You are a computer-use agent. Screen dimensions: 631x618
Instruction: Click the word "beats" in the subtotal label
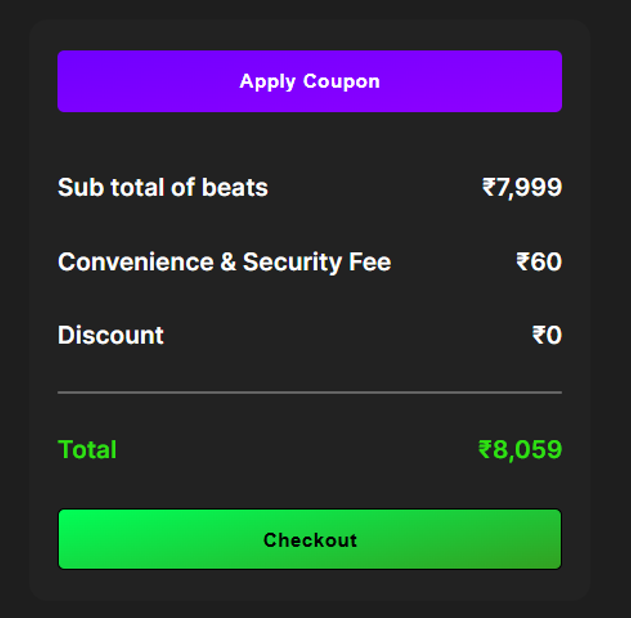click(235, 188)
